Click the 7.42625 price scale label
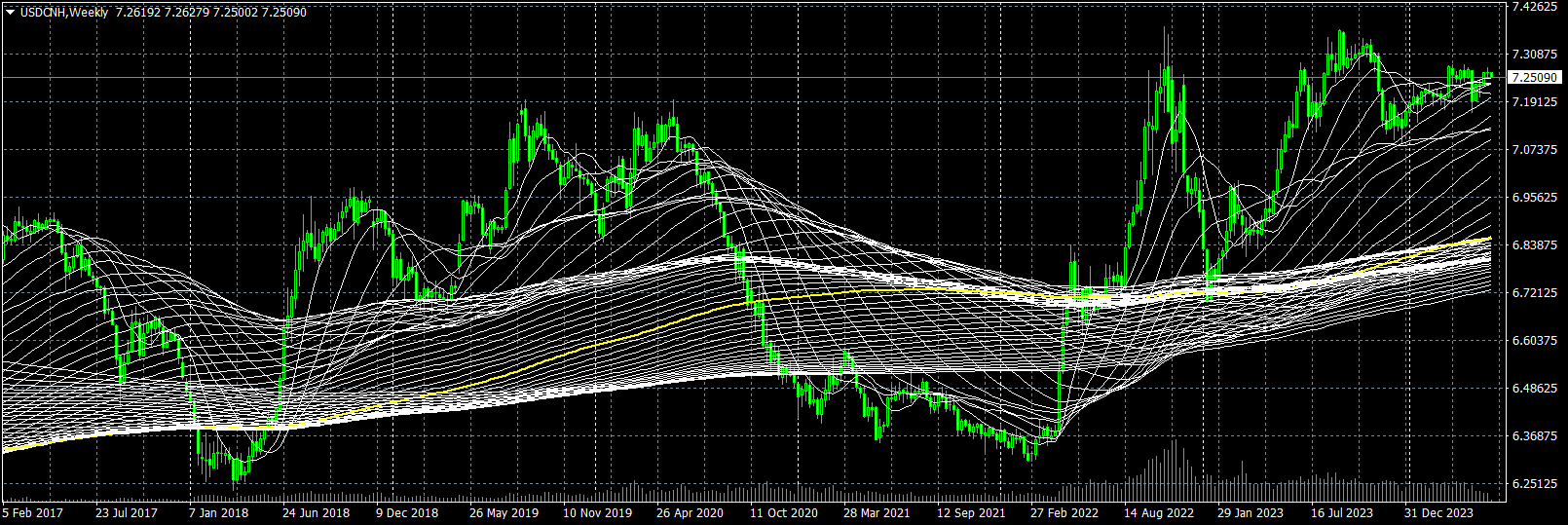The image size is (1568, 525). click(1534, 7)
